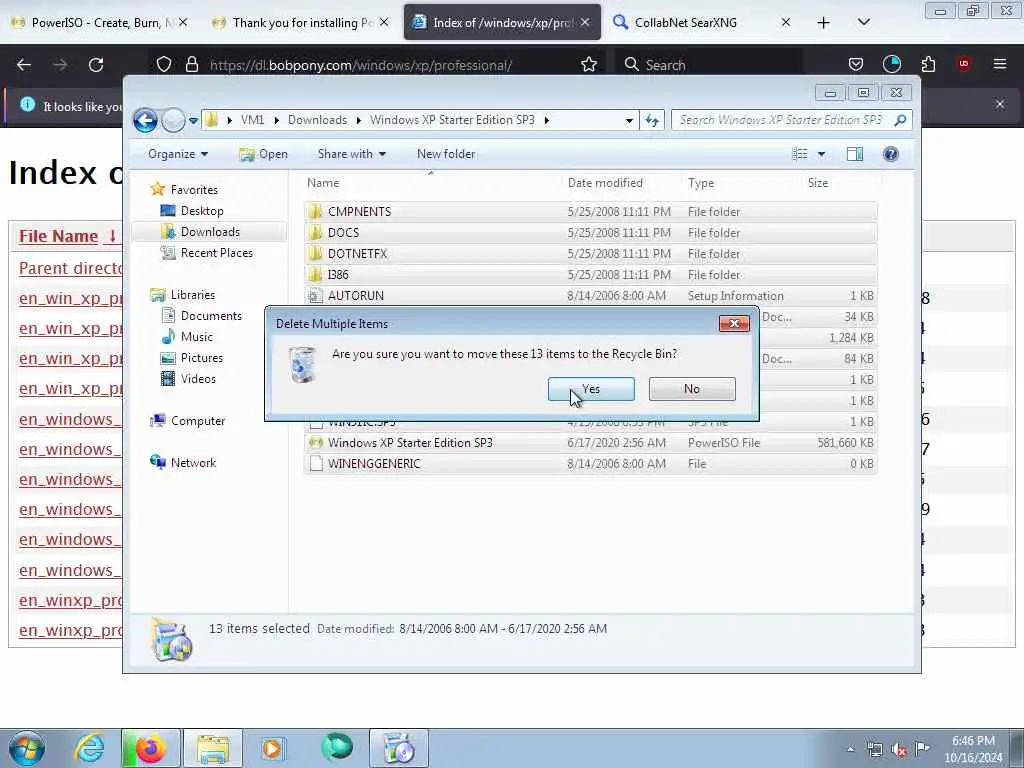Open the Windows Start button
The height and width of the screenshot is (768, 1024).
[x=27, y=748]
